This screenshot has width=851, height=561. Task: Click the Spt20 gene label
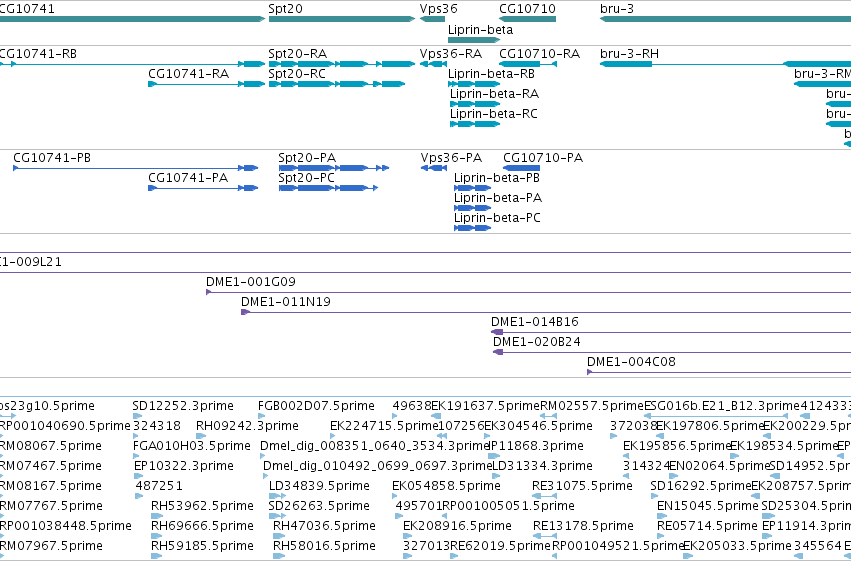pos(285,9)
